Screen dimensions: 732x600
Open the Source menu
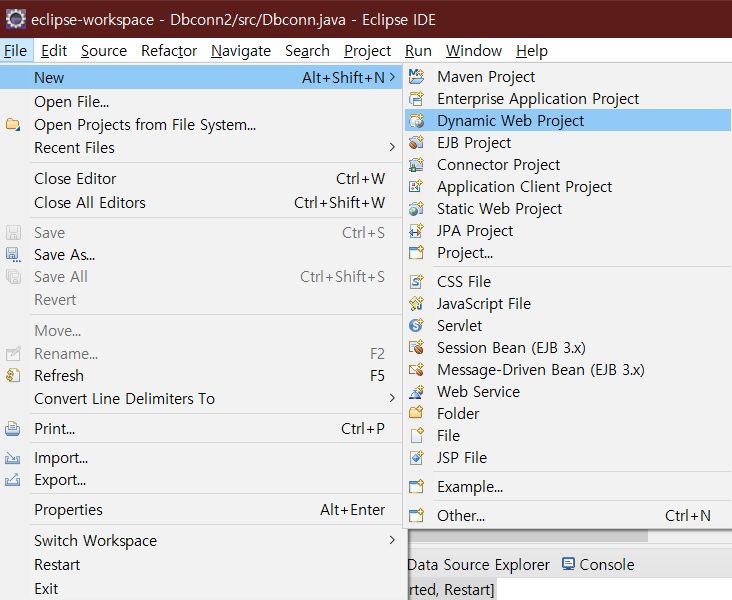coord(104,50)
